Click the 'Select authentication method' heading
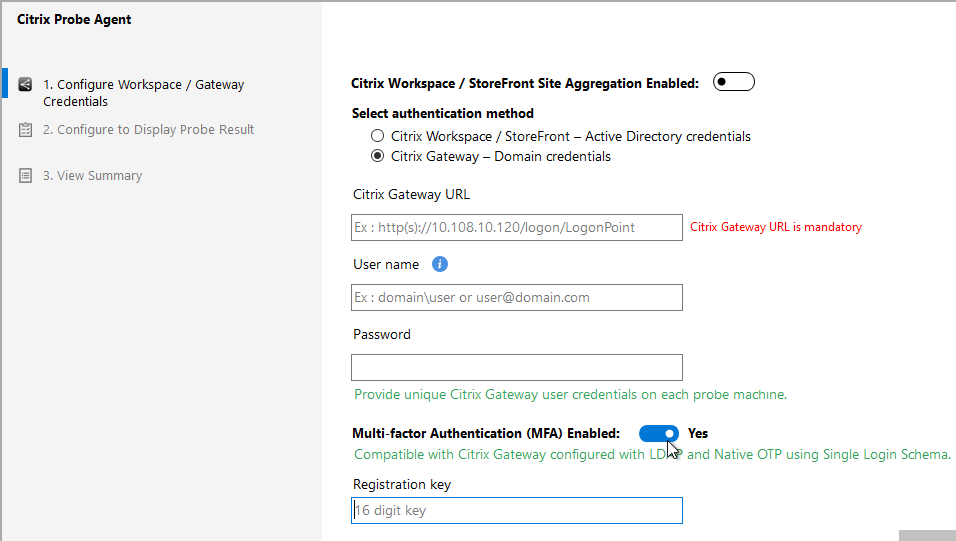956x541 pixels. coord(443,113)
